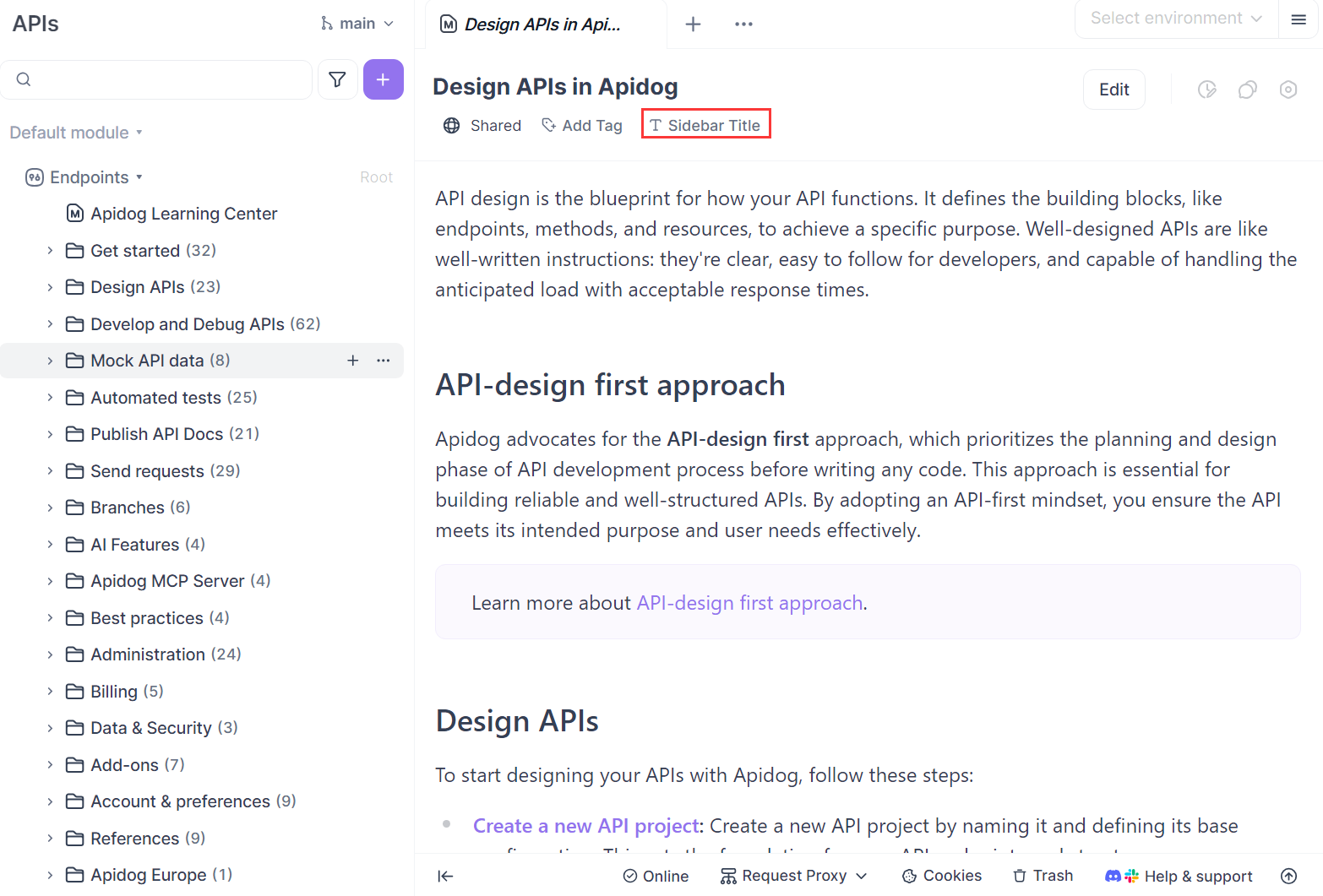
Task: Click the Markdown icon in document tab
Action: point(449,24)
